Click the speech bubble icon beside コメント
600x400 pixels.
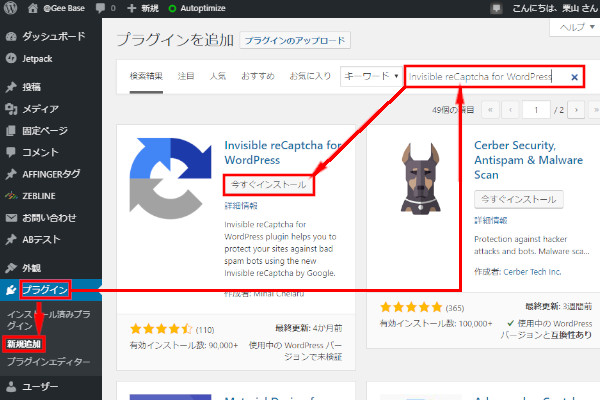[x=11, y=152]
